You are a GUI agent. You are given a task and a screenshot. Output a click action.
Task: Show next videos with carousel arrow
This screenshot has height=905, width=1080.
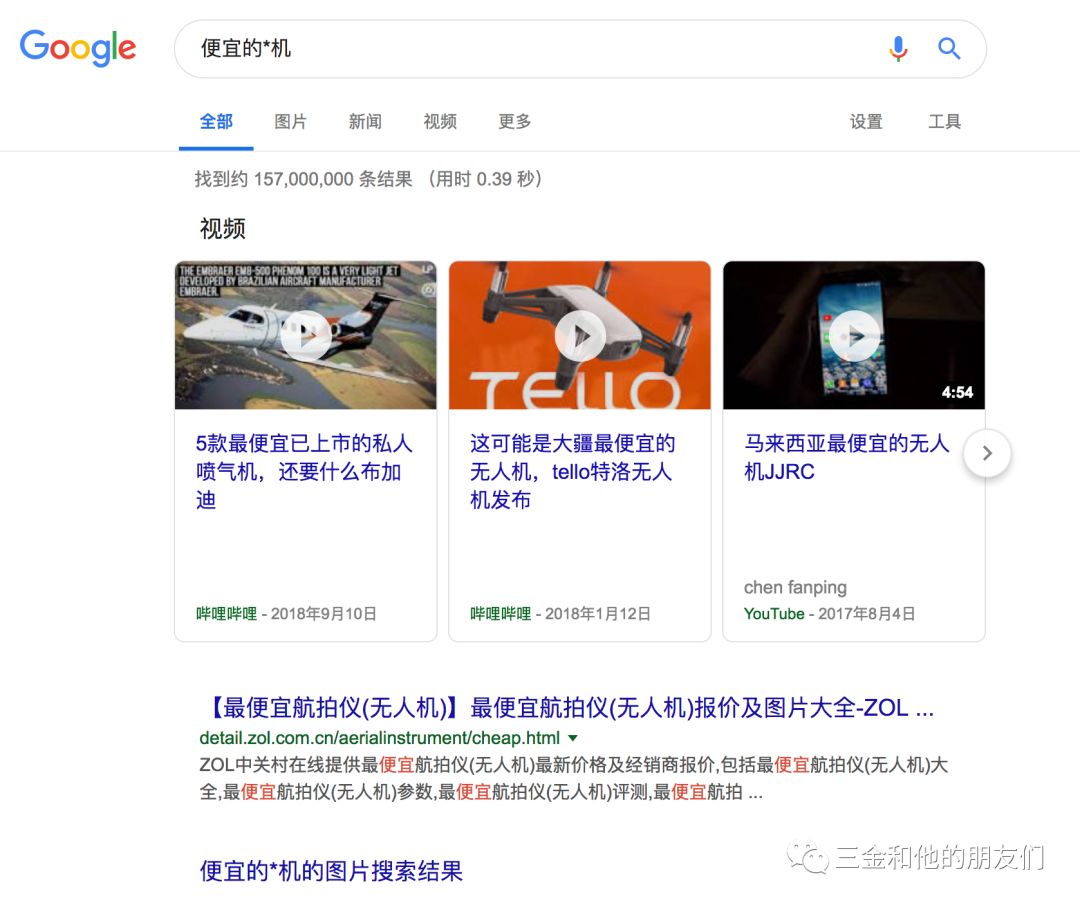987,453
